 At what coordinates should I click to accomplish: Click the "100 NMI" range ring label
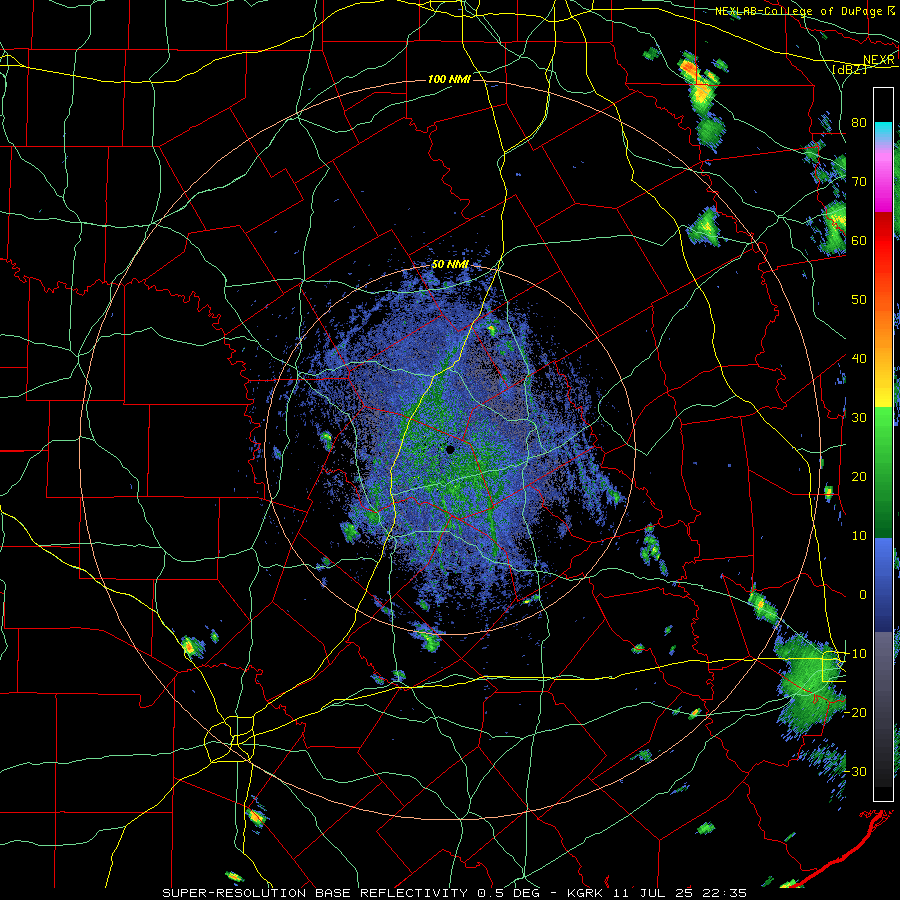449,79
